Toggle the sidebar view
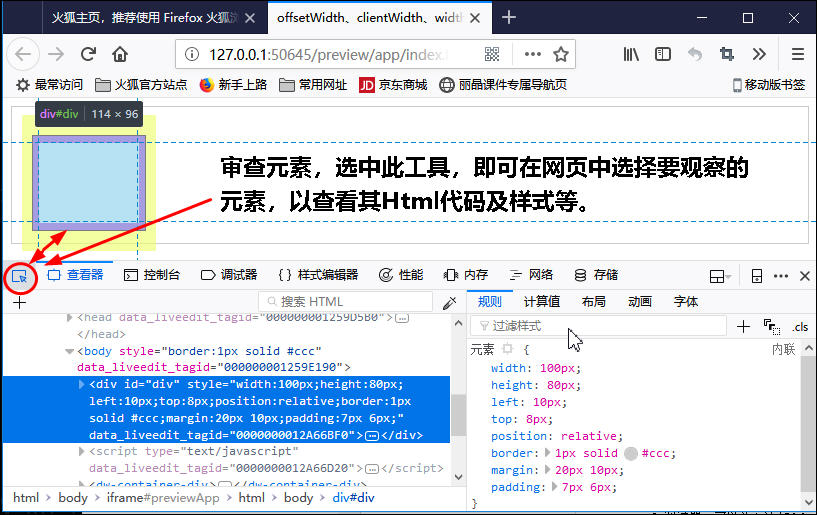 click(x=663, y=54)
